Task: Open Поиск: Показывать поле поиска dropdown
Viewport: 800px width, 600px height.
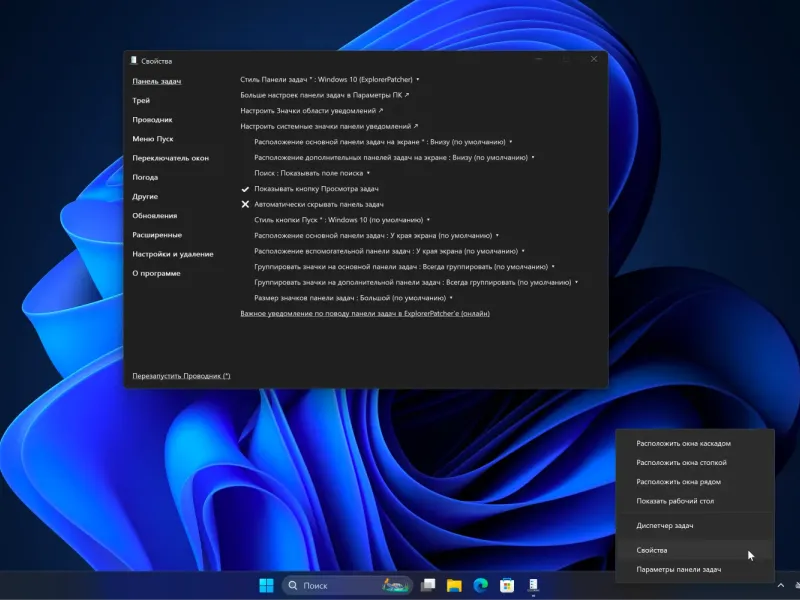Action: [x=312, y=173]
